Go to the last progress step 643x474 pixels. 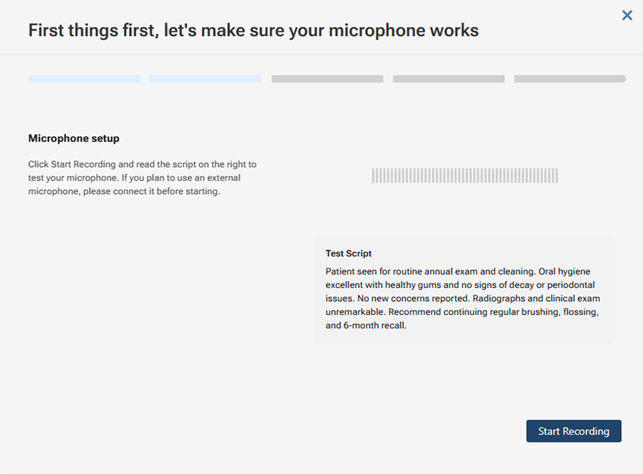[x=569, y=79]
